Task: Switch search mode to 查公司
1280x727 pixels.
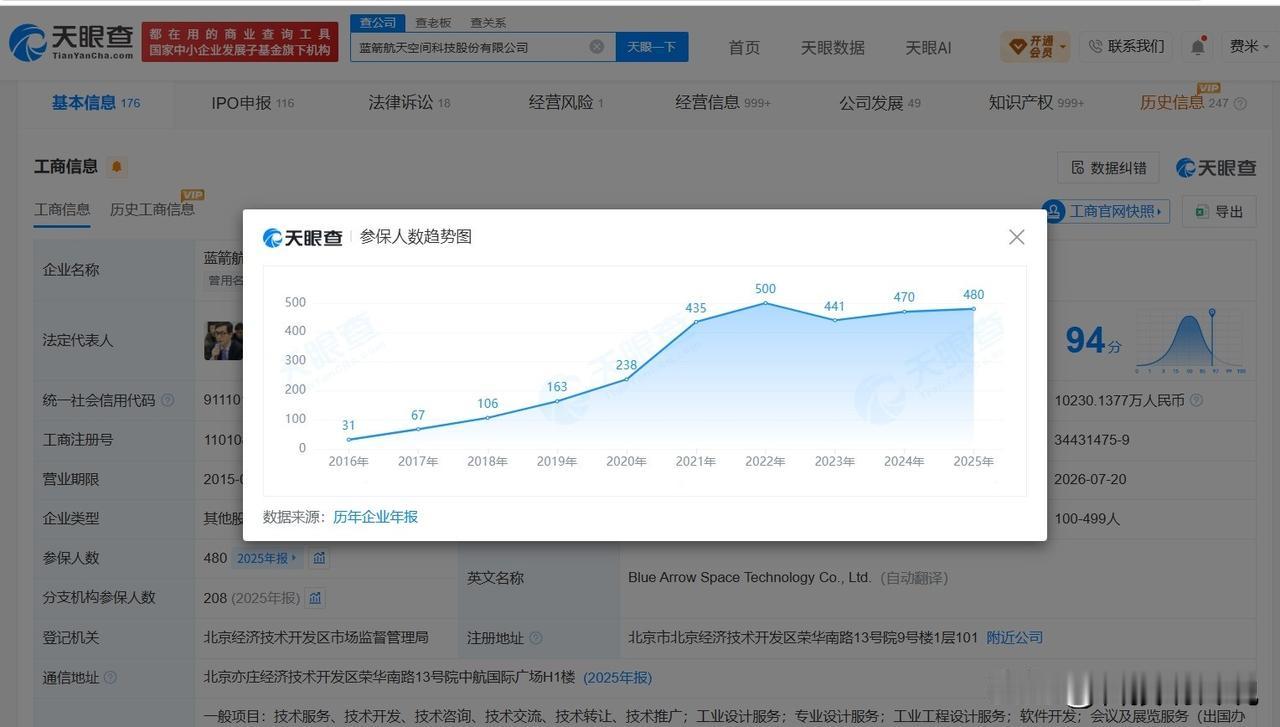Action: [x=378, y=22]
